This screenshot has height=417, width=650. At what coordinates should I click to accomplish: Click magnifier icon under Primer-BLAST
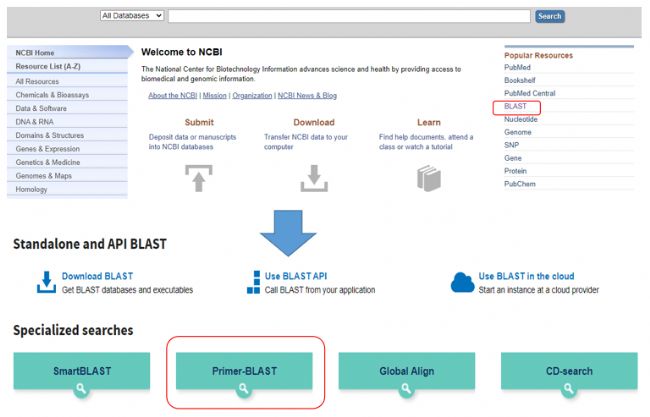tap(244, 389)
